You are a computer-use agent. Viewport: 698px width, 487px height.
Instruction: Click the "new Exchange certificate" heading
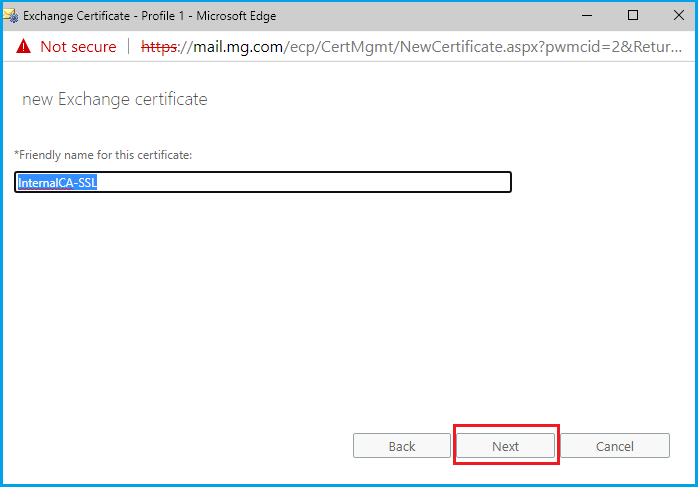[x=114, y=99]
